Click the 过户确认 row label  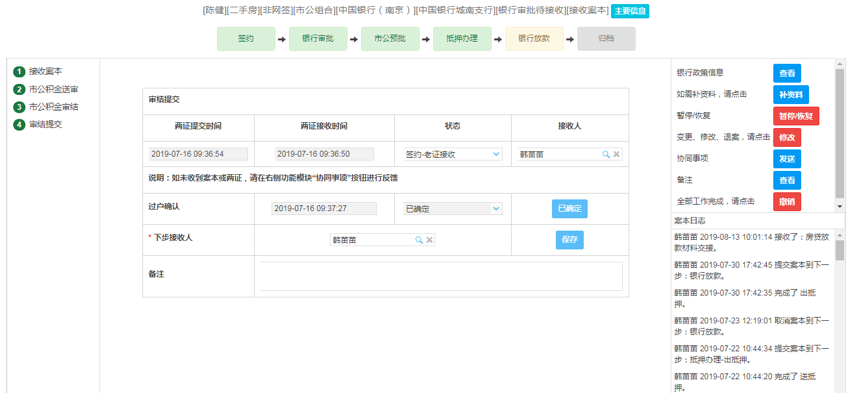coord(164,206)
